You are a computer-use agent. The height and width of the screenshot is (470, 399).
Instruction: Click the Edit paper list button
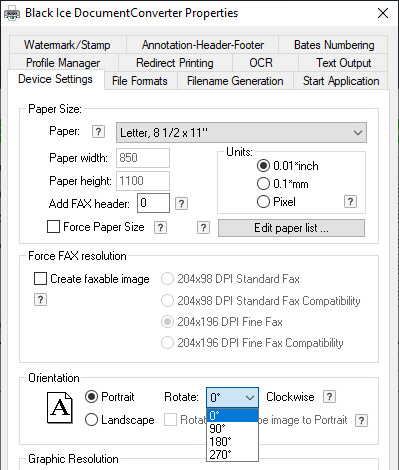tap(291, 228)
